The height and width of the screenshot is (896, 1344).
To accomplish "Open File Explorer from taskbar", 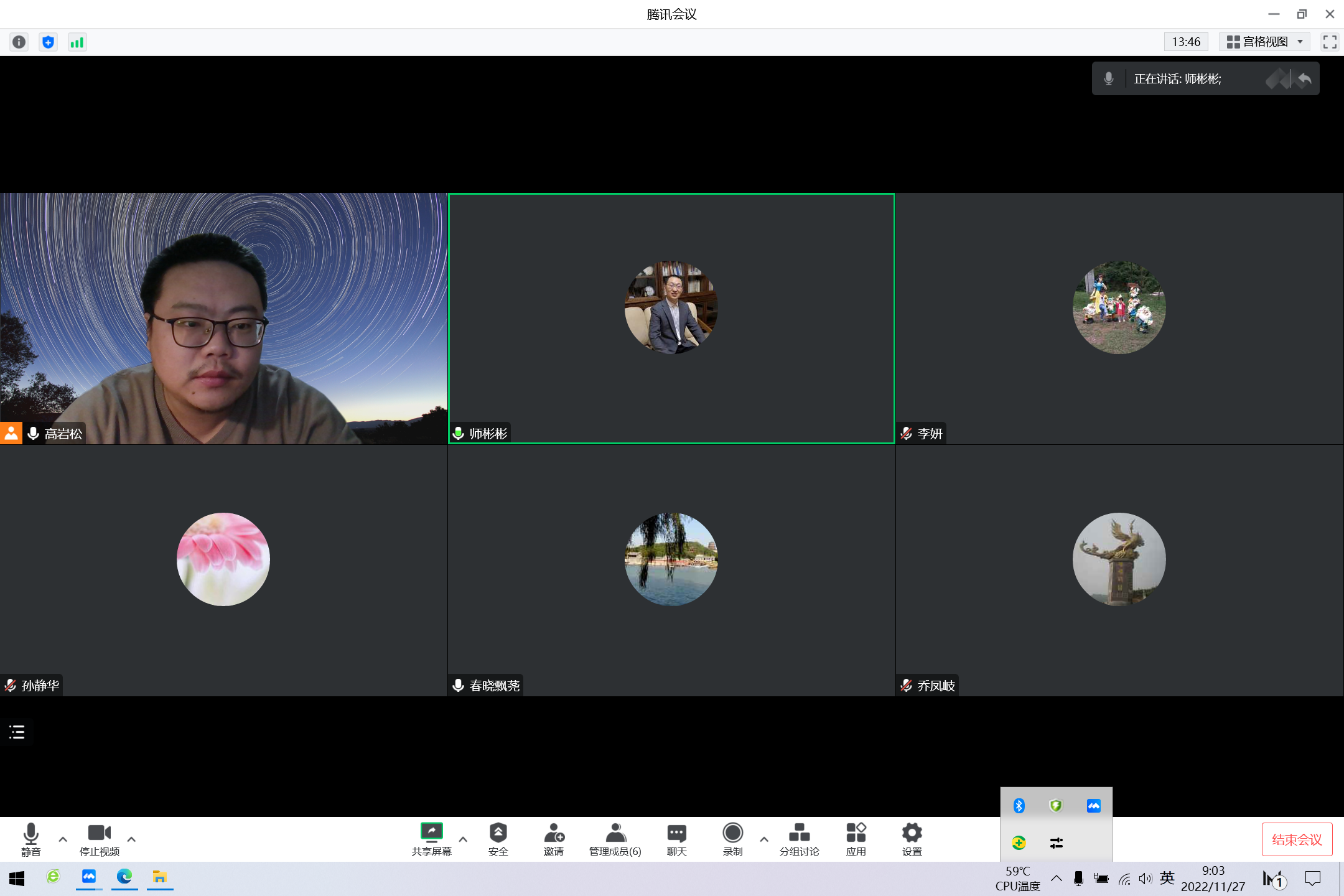I will point(160,877).
